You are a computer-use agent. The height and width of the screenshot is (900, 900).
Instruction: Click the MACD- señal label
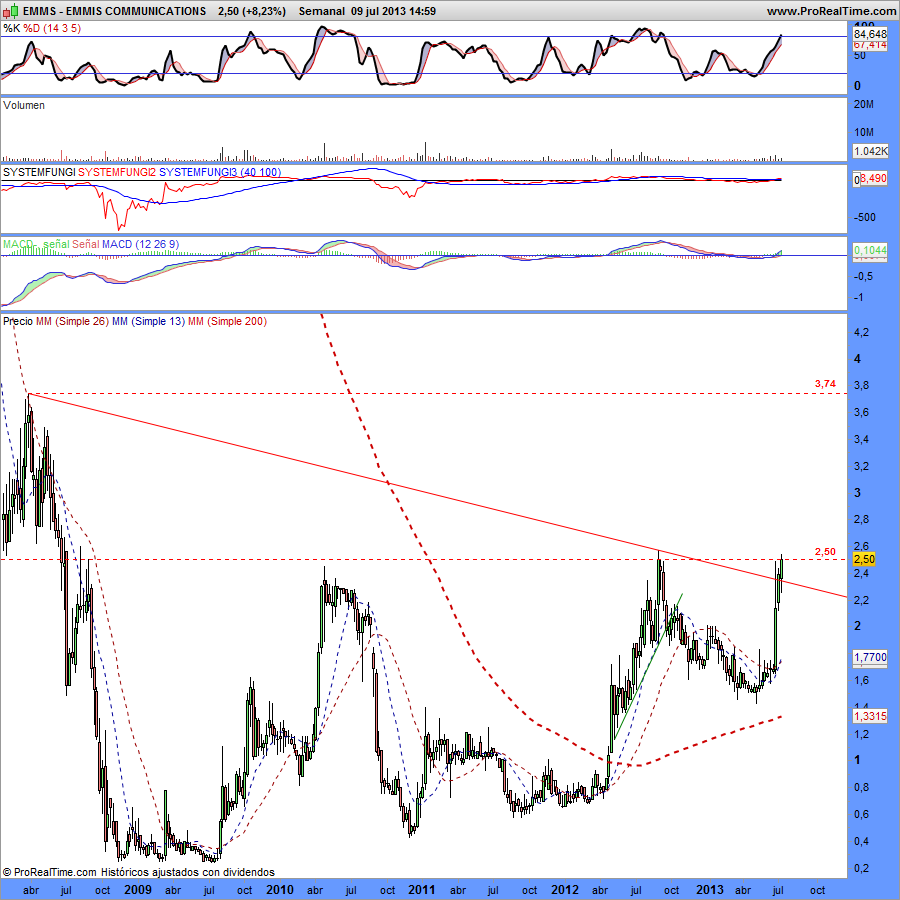click(x=36, y=244)
